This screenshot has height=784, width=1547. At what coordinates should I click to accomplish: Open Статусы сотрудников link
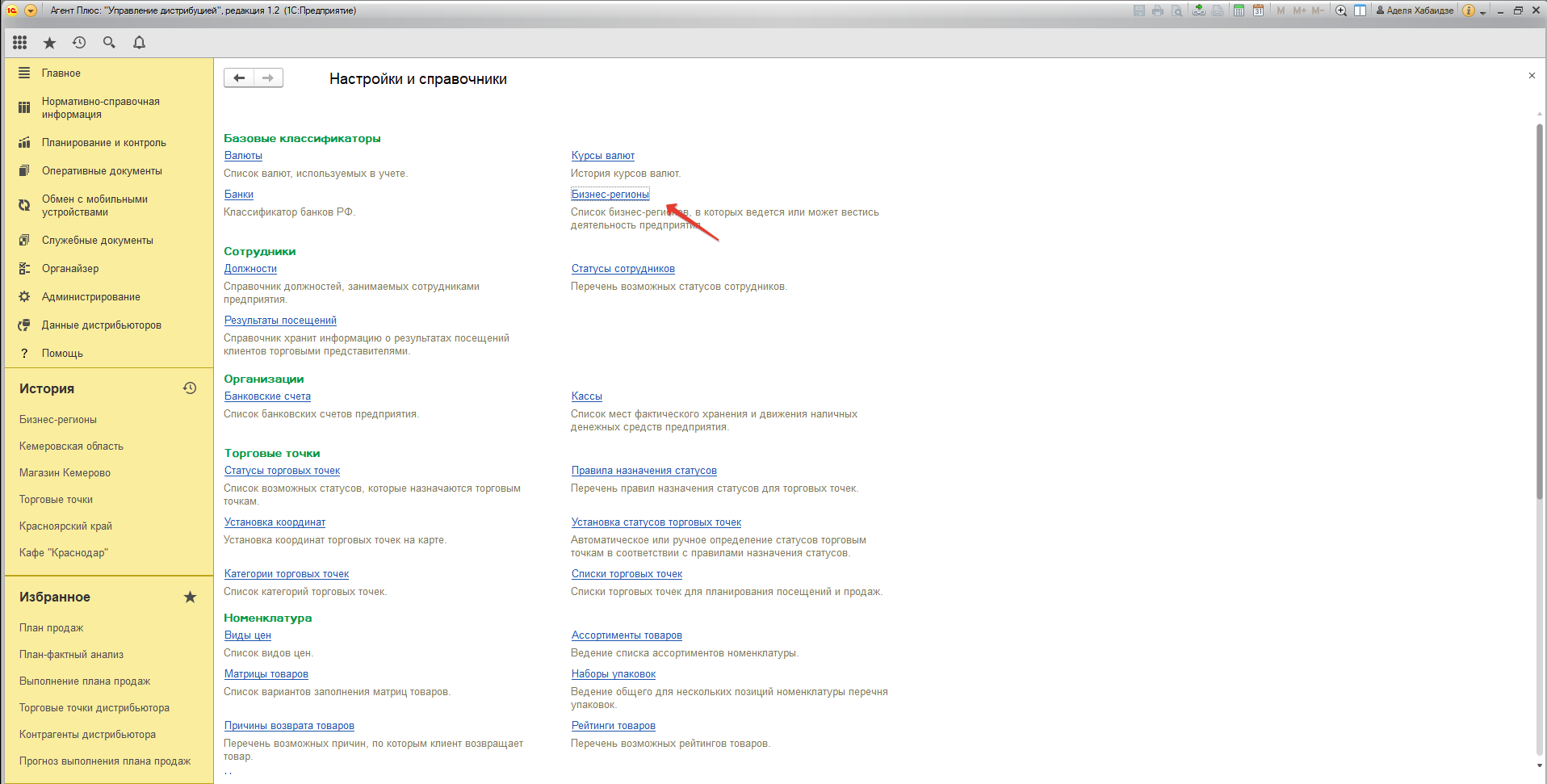coord(623,268)
